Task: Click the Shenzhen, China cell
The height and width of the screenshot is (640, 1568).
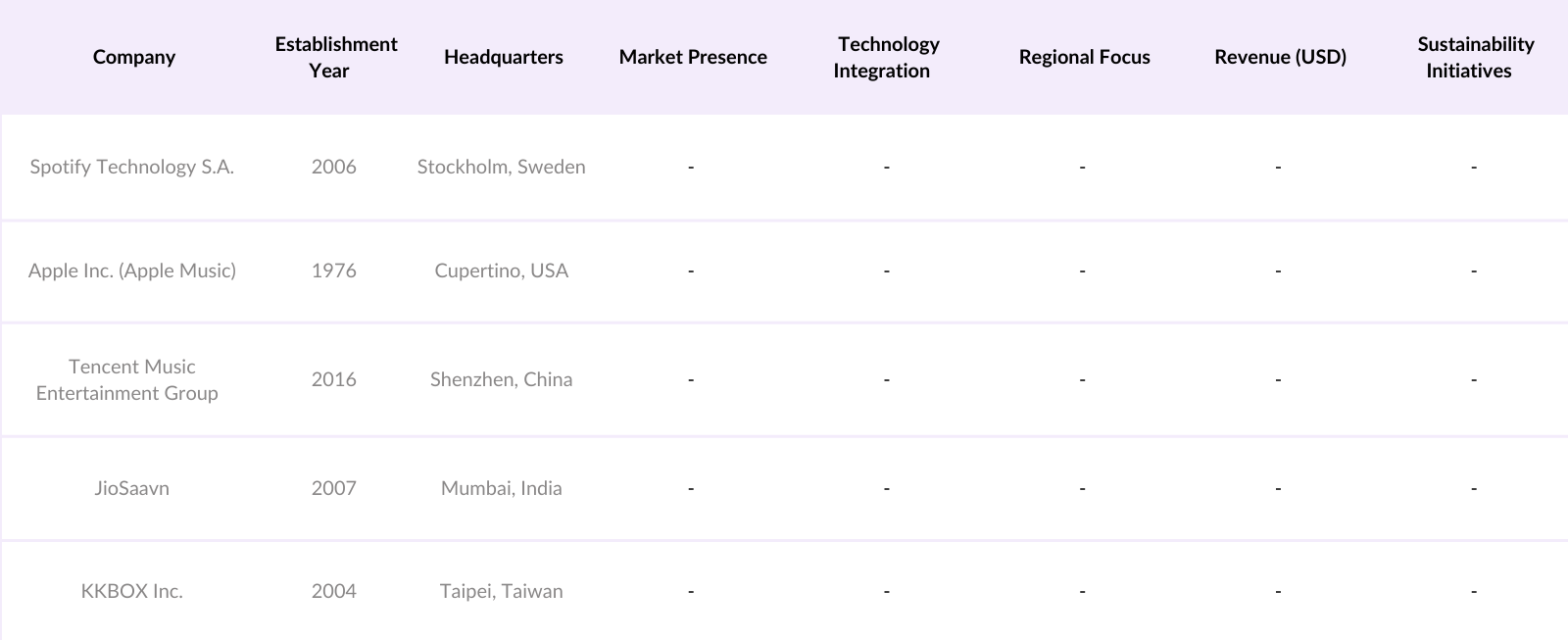Action: point(501,379)
